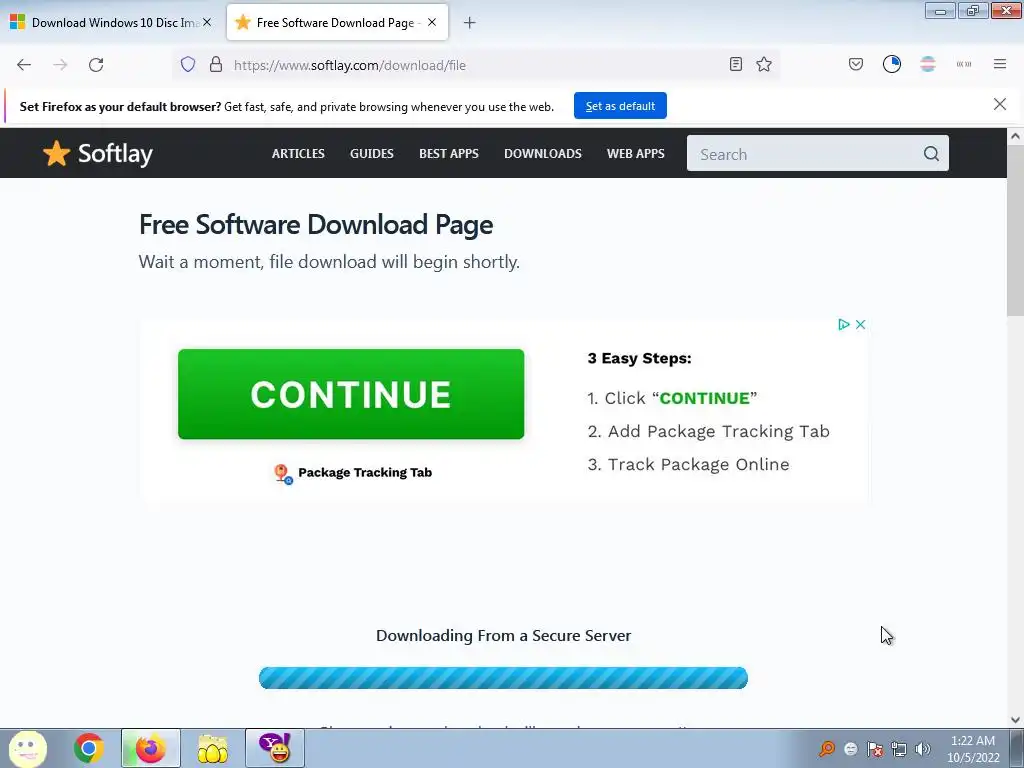Click the Package Tracking Tab label
This screenshot has height=768, width=1024.
coord(365,472)
